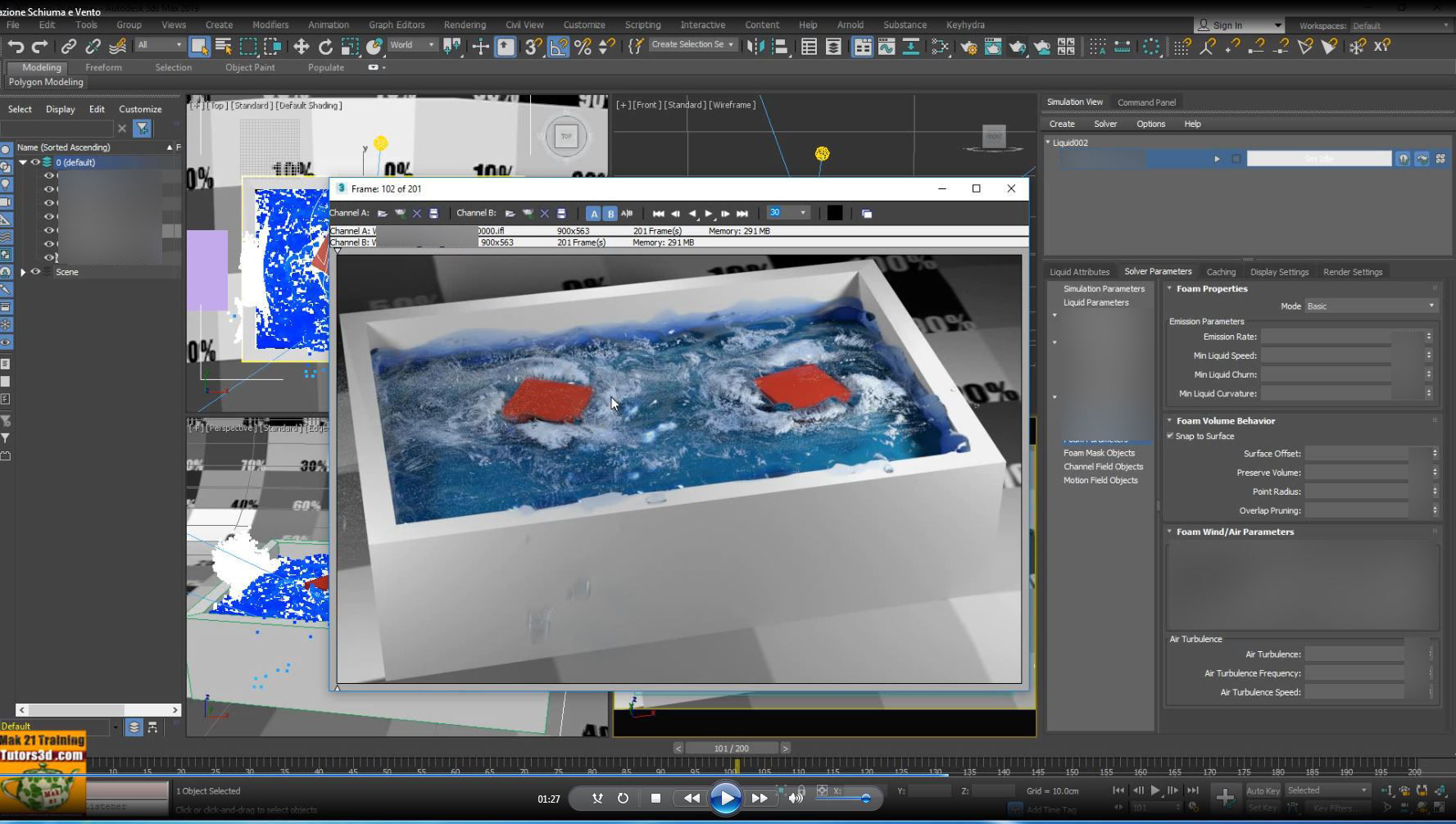
Task: Open the selection filter All dropdown
Action: (159, 45)
